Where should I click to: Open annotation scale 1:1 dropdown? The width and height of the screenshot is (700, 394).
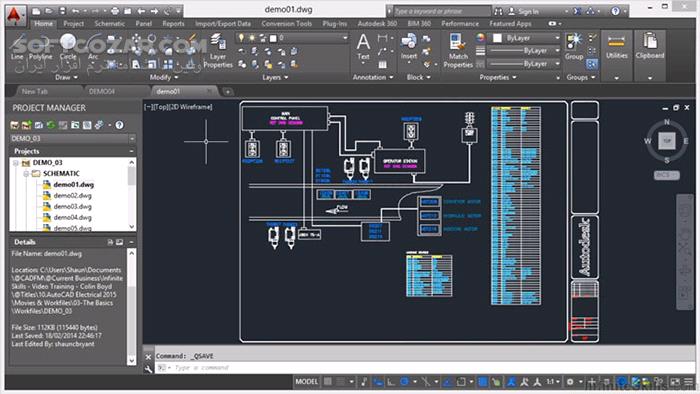[553, 382]
